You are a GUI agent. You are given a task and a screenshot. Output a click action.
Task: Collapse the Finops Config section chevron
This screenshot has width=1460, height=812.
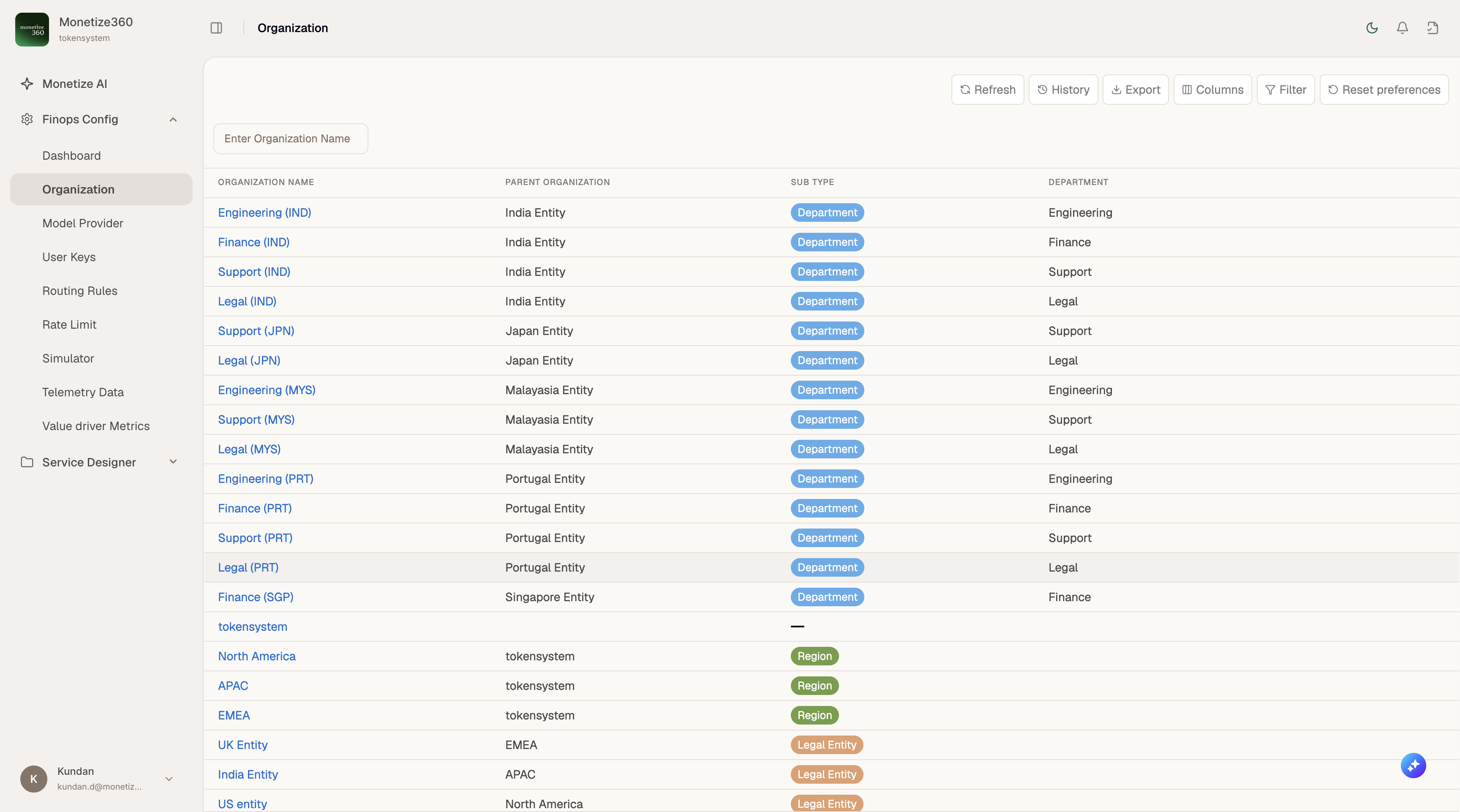pos(174,120)
